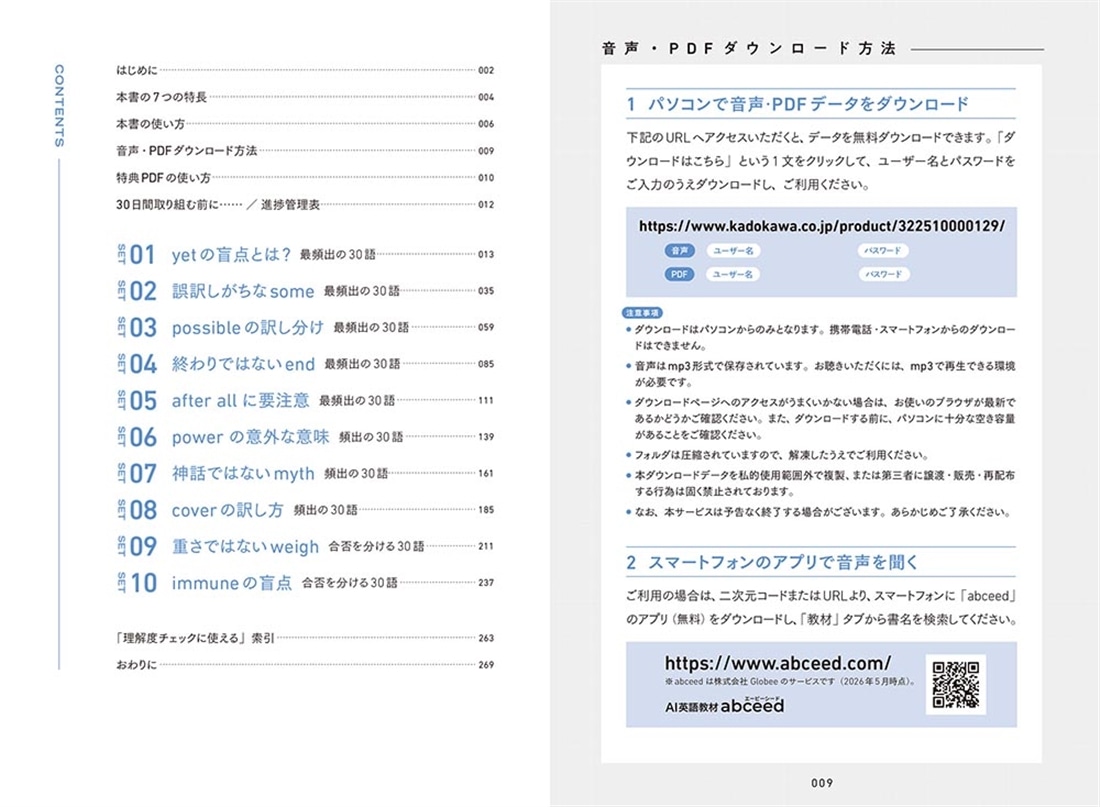Select the おわりに entry
This screenshot has height=807, width=1100.
[x=304, y=665]
